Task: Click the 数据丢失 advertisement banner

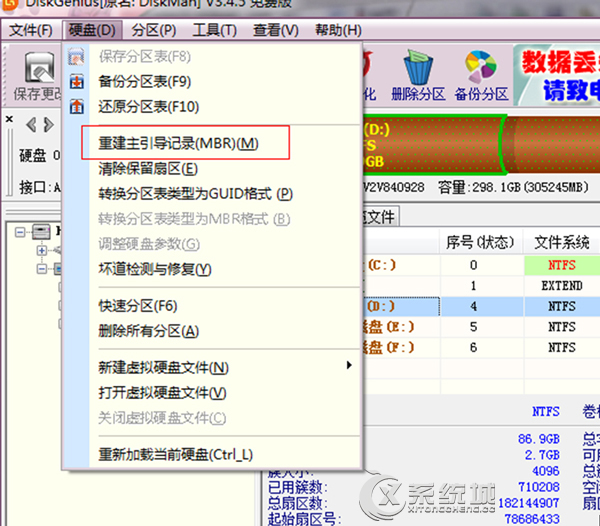Action: click(557, 75)
